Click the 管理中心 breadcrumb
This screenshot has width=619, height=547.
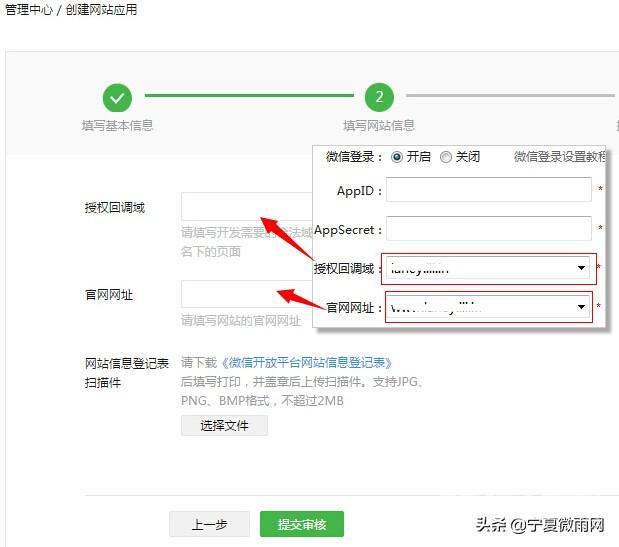29,10
